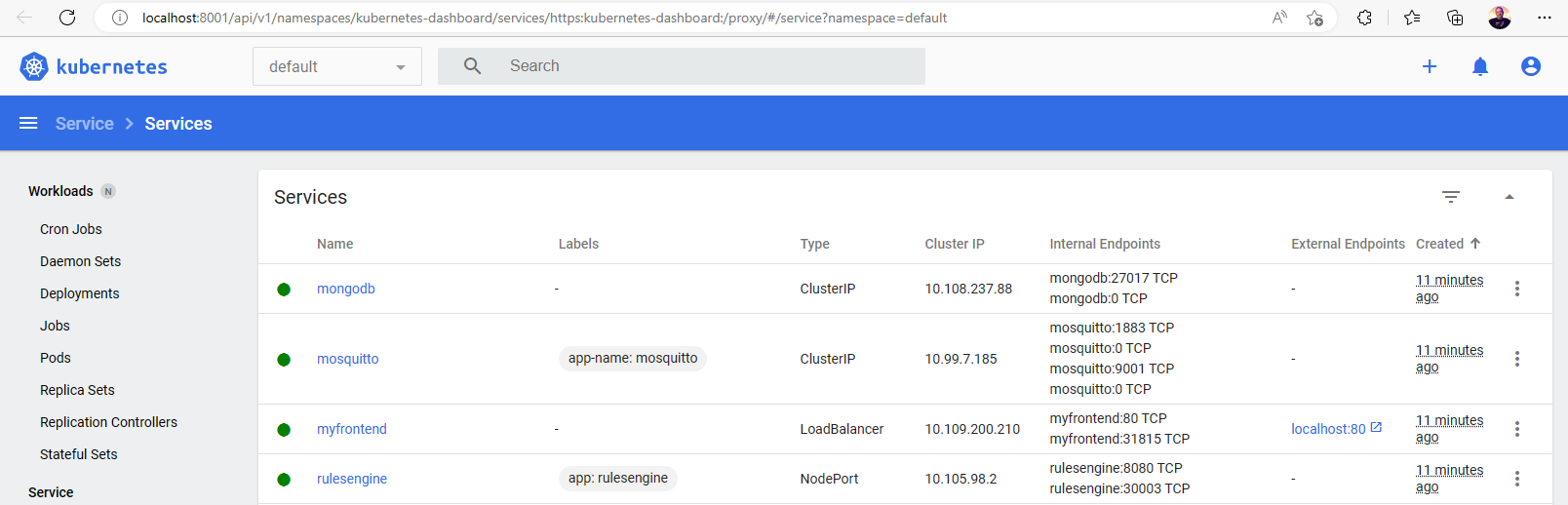1568x505 pixels.
Task: Click the Cluster IP column header
Action: click(x=955, y=244)
